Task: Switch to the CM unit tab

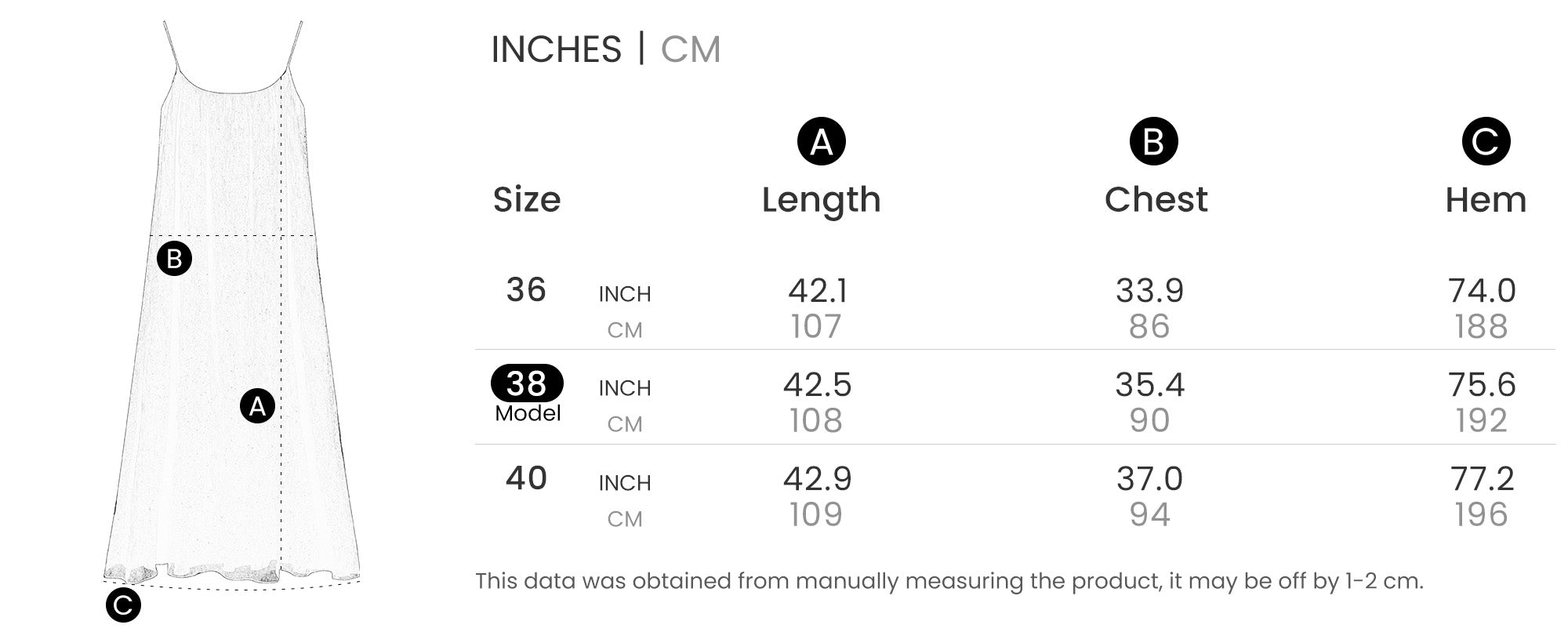Action: coord(690,49)
